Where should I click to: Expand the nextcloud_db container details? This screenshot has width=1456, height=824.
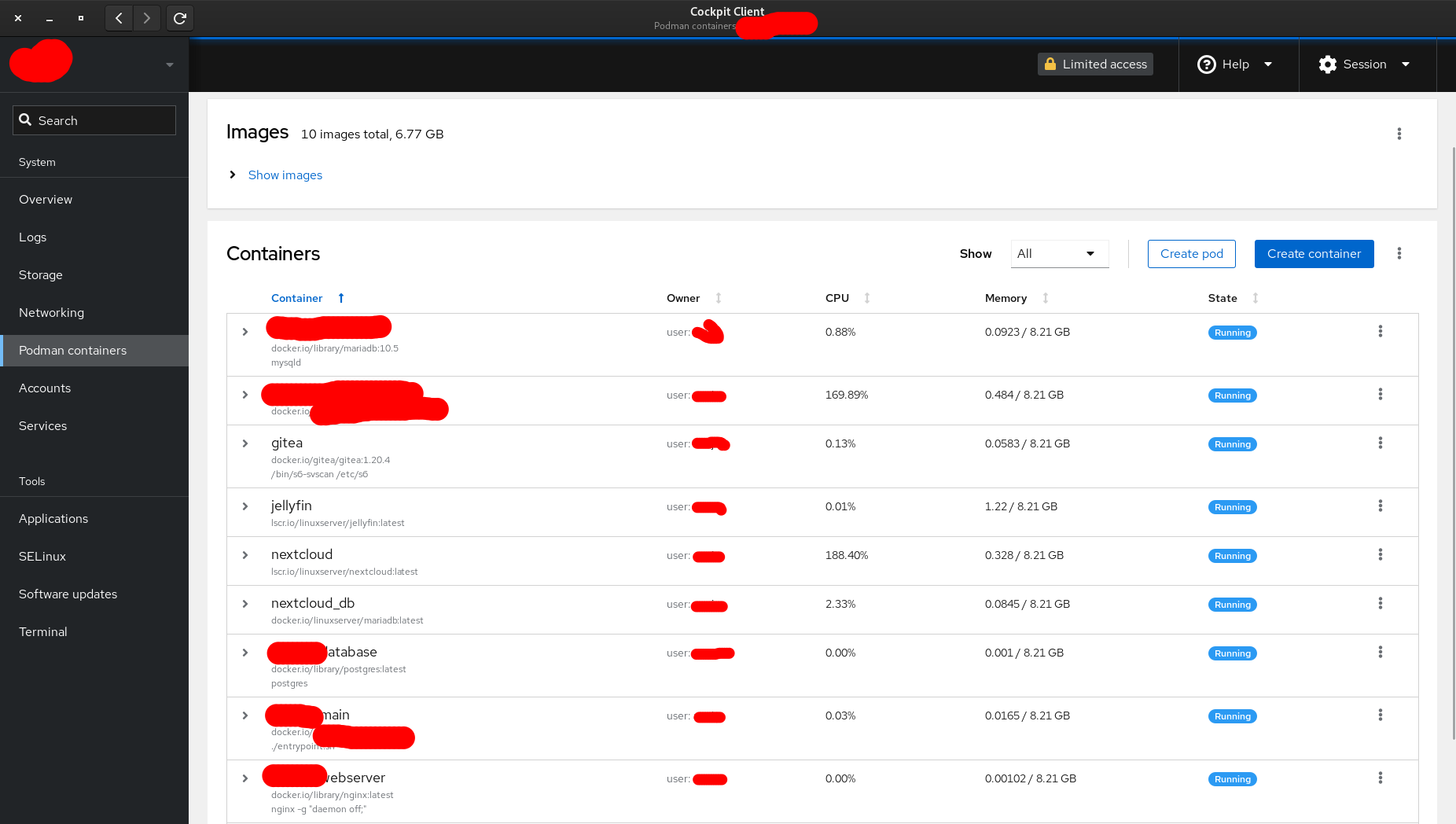[245, 604]
